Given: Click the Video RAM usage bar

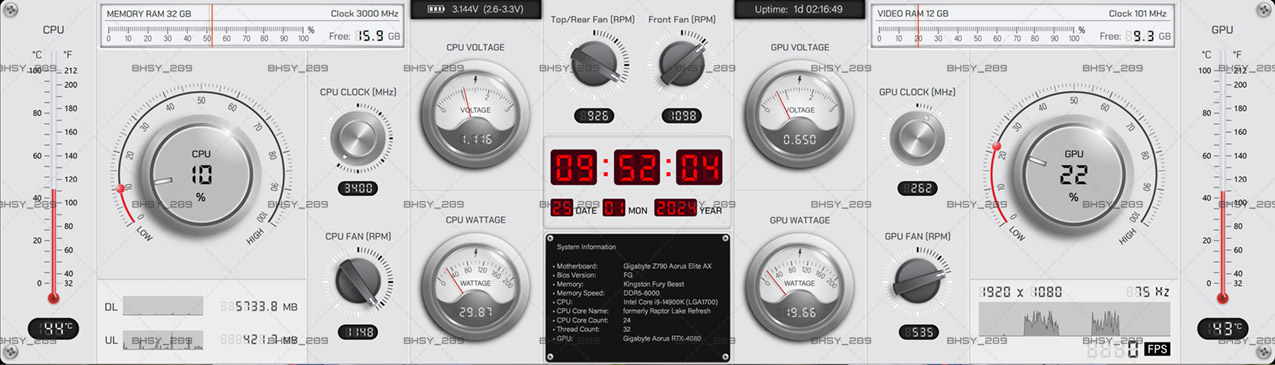Looking at the screenshot, I should [976, 35].
